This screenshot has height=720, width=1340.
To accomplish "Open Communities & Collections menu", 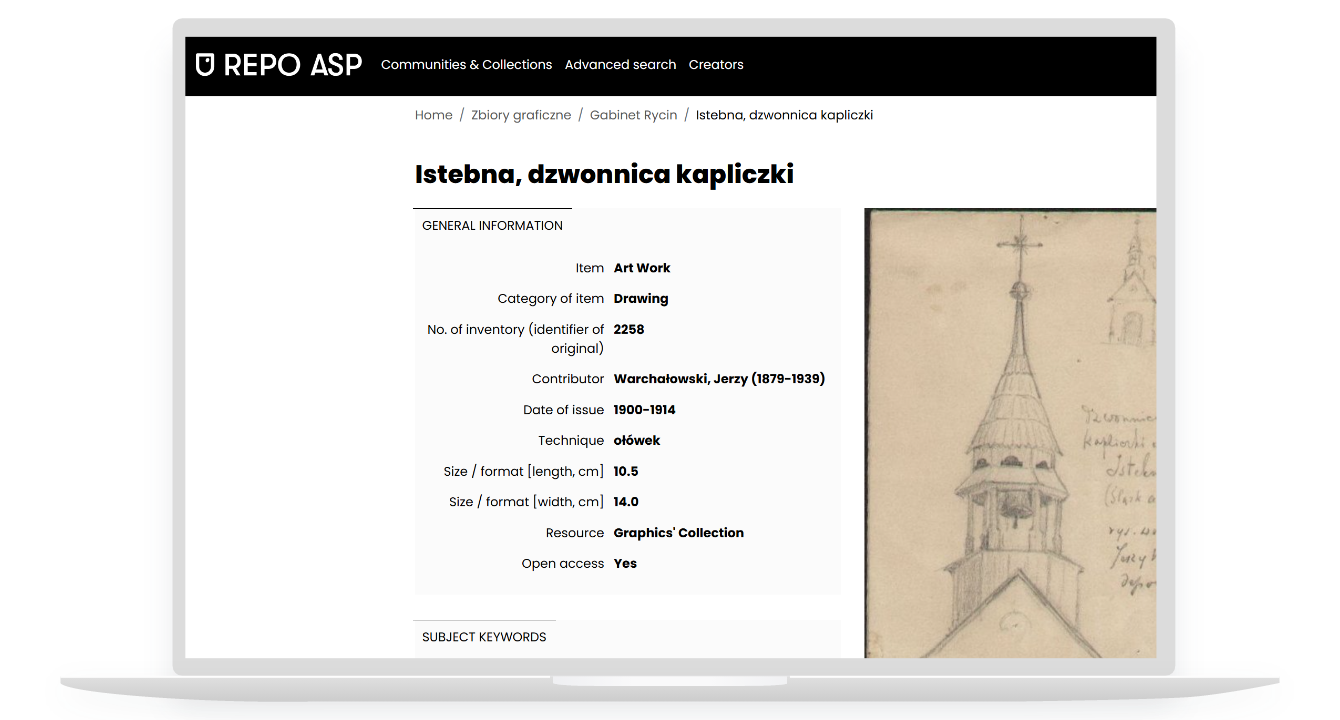I will tap(466, 65).
